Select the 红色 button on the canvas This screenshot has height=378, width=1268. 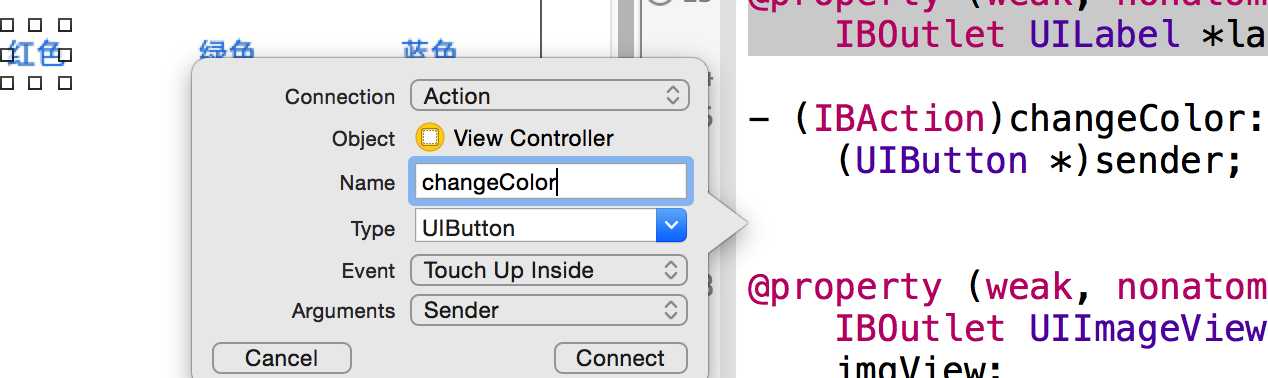(x=37, y=54)
